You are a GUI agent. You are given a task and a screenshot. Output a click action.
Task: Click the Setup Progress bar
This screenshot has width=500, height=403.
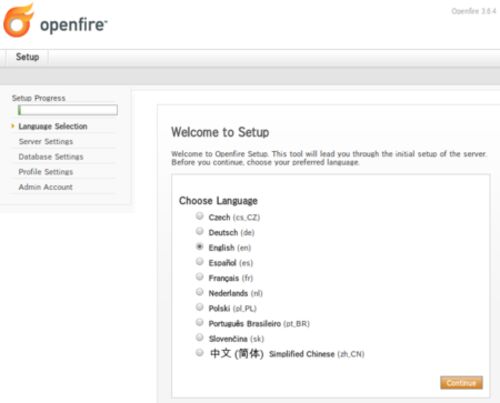pyautogui.click(x=68, y=110)
